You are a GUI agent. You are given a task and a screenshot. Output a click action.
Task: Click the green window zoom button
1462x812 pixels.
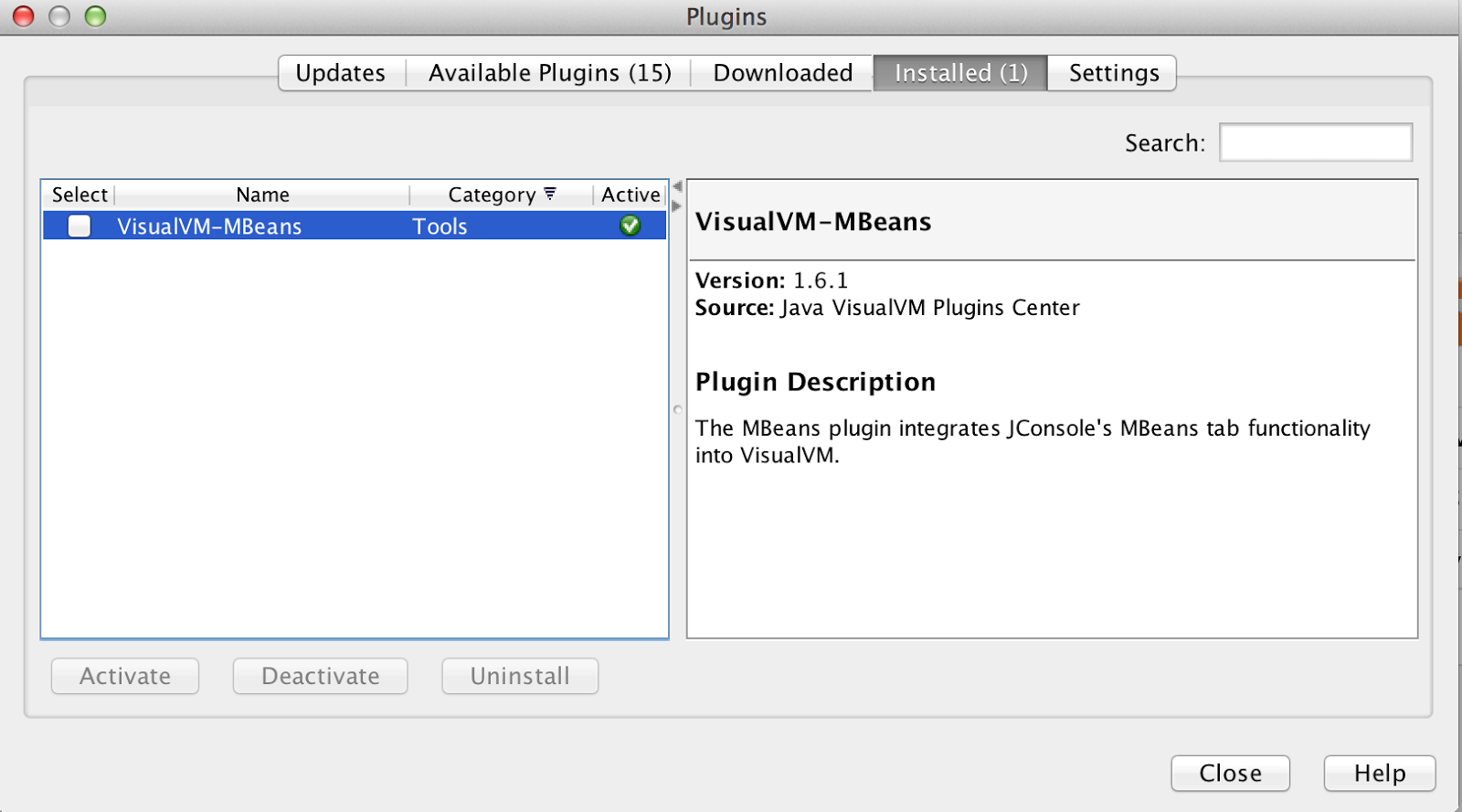pos(95,16)
